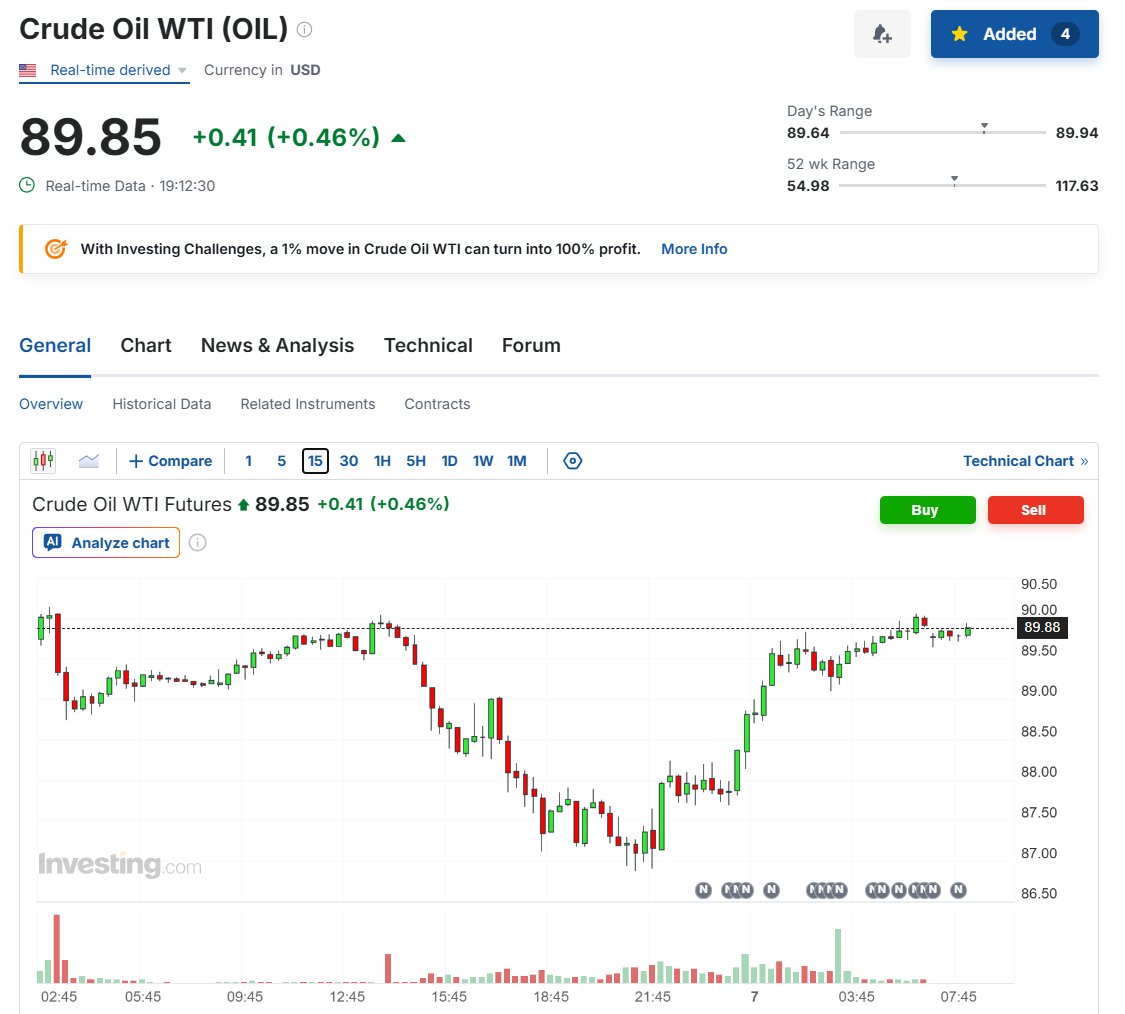Go to the Contracts sub-tab

[x=437, y=404]
